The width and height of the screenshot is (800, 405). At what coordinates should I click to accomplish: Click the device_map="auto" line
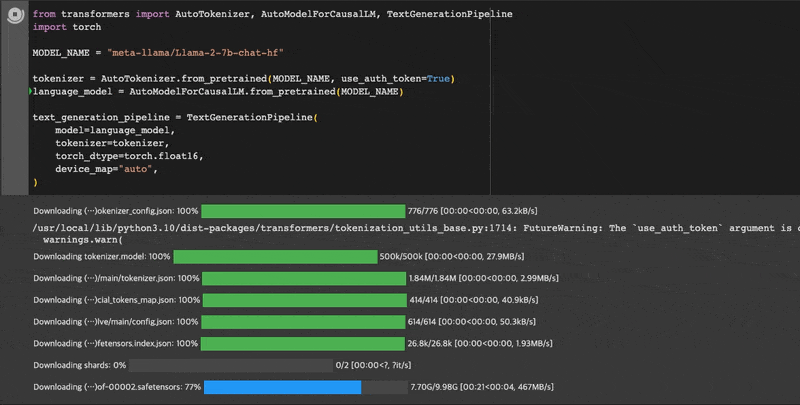click(x=107, y=169)
